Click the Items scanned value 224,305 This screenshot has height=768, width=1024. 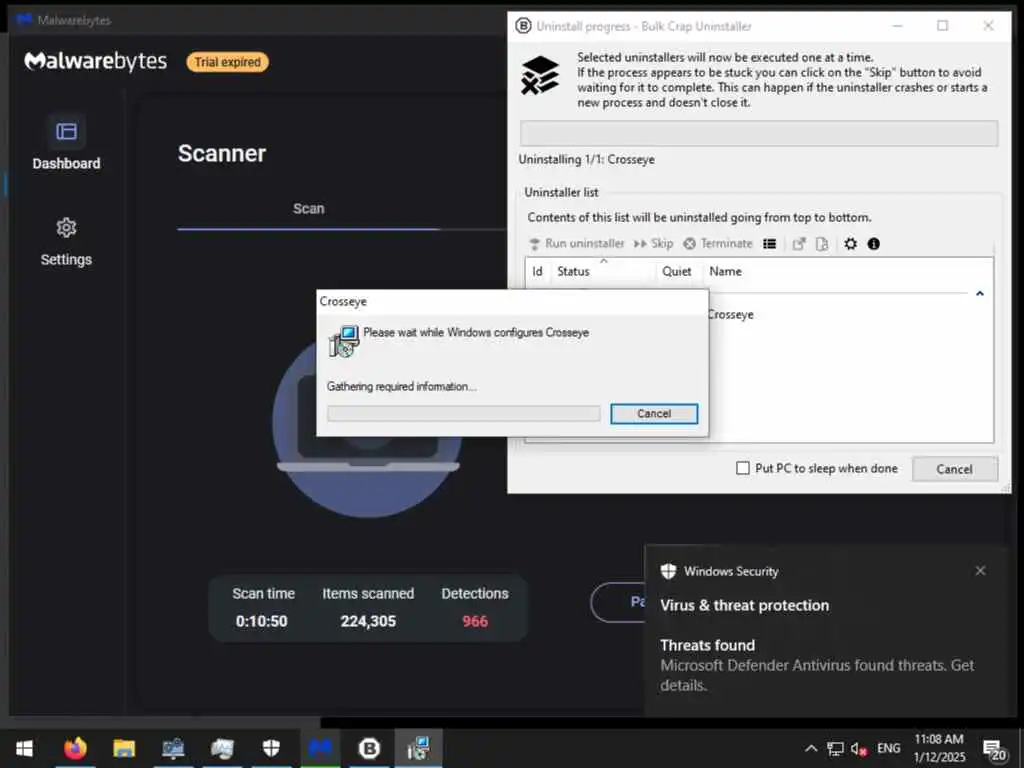(x=368, y=621)
